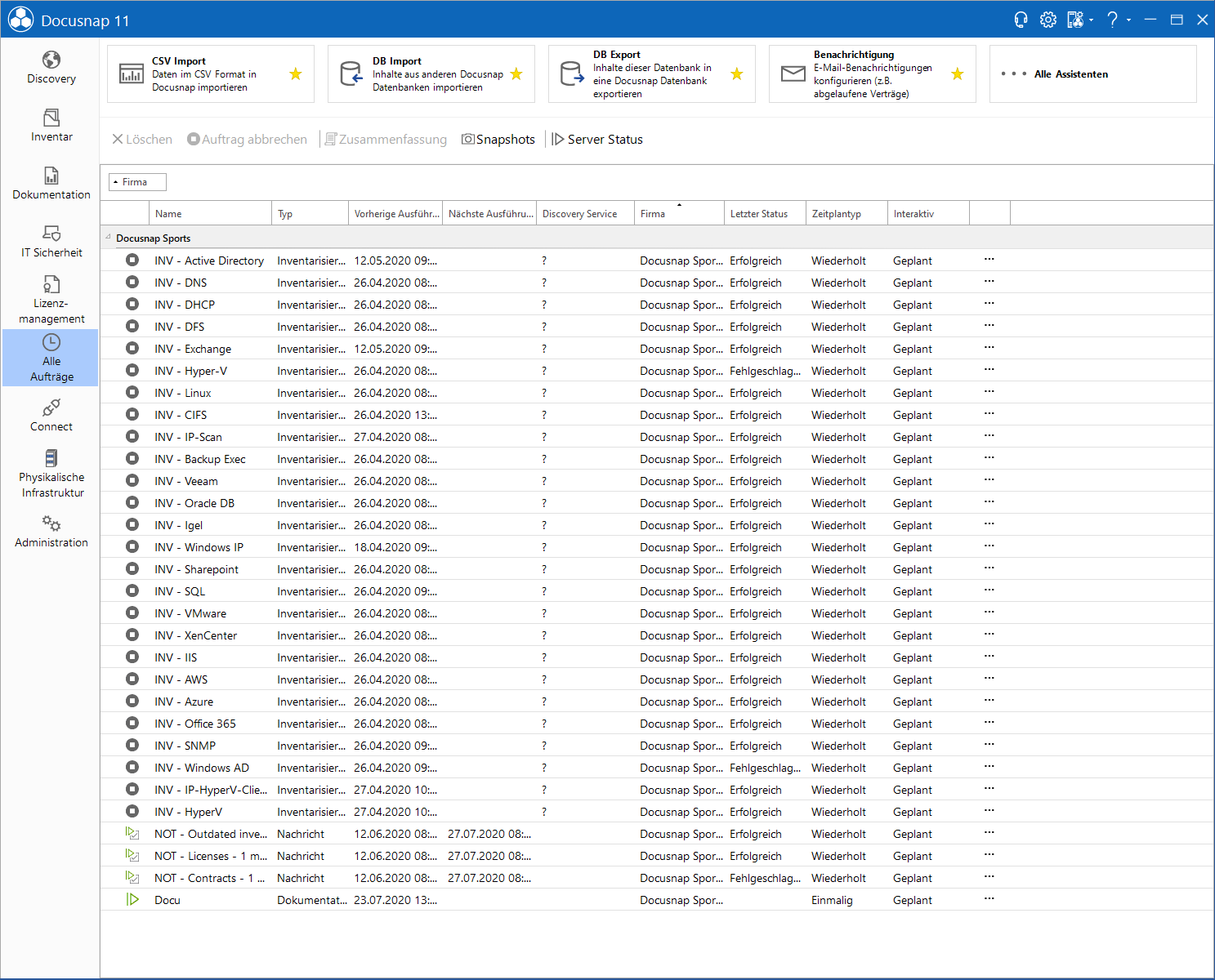1215x980 pixels.
Task: Click the Interaktiv column header
Action: coord(928,214)
